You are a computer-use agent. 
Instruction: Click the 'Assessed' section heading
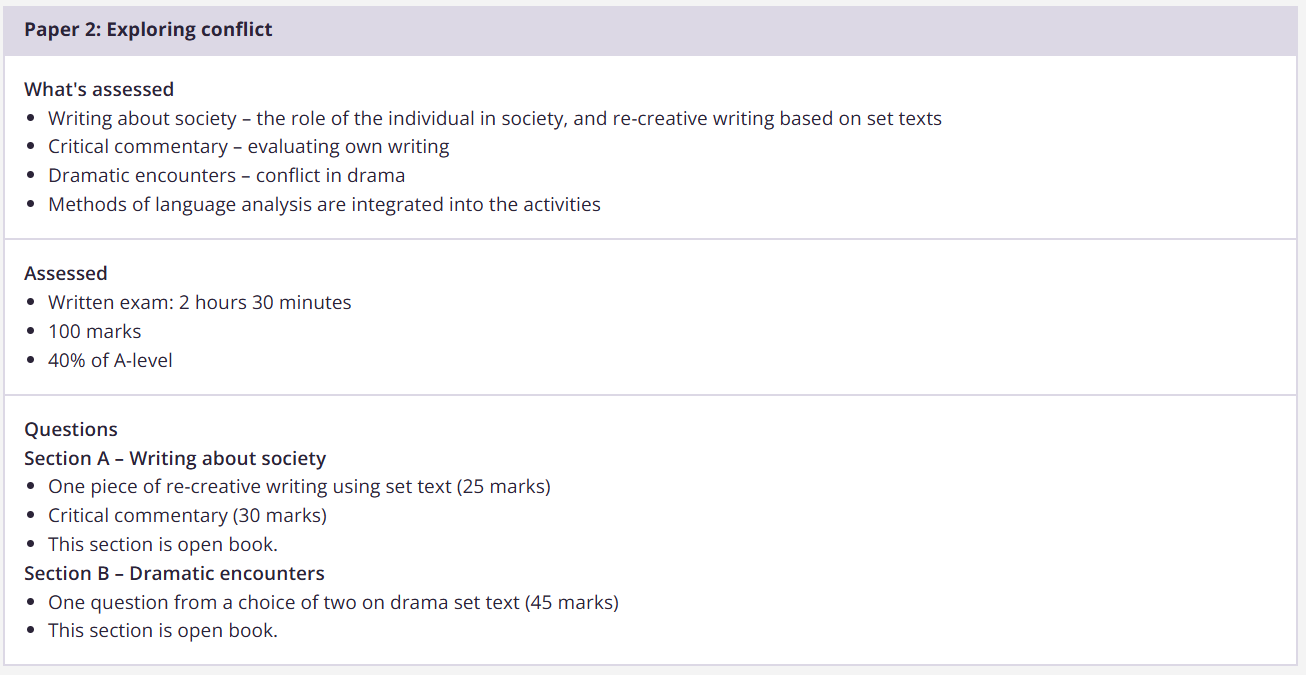coord(66,273)
